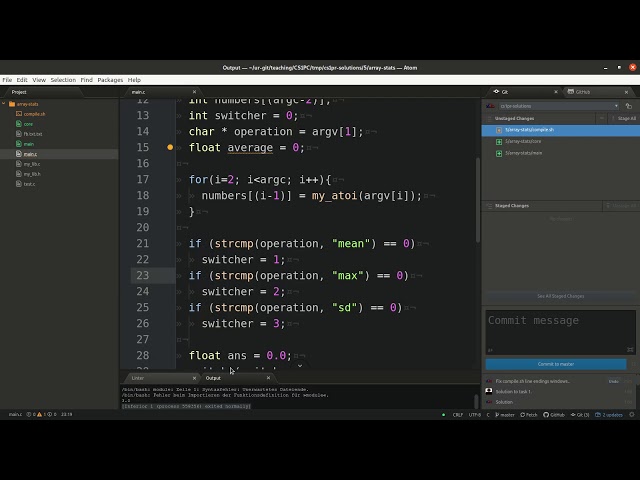Open the Unstaged Changes options menu

[x=601, y=118]
